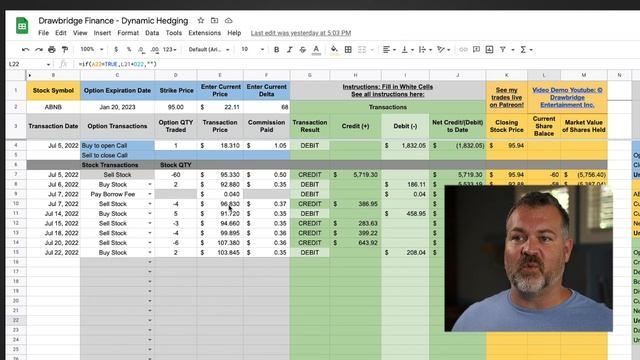Click the Create a filter icon
This screenshot has height=360, width=640.
coord(503,49)
